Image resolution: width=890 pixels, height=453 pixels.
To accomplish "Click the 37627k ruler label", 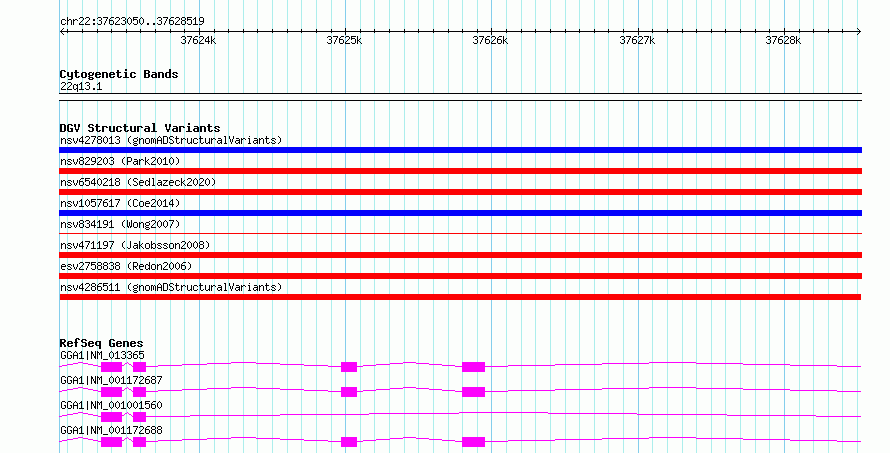I will point(637,40).
